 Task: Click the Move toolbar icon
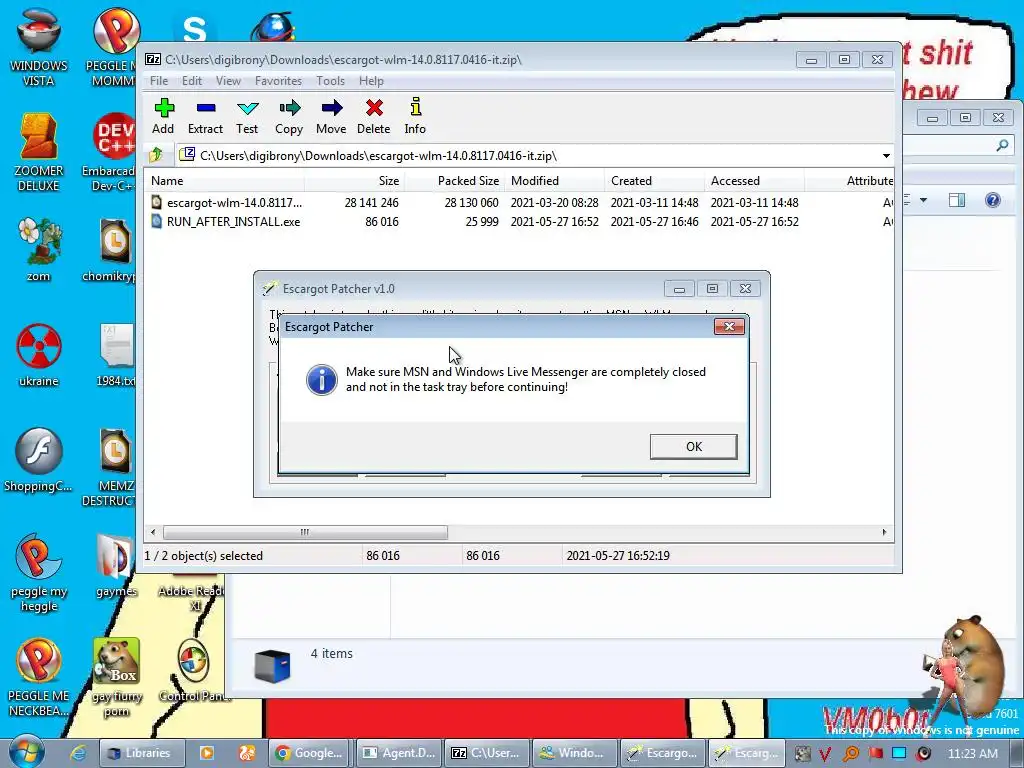pos(331,116)
